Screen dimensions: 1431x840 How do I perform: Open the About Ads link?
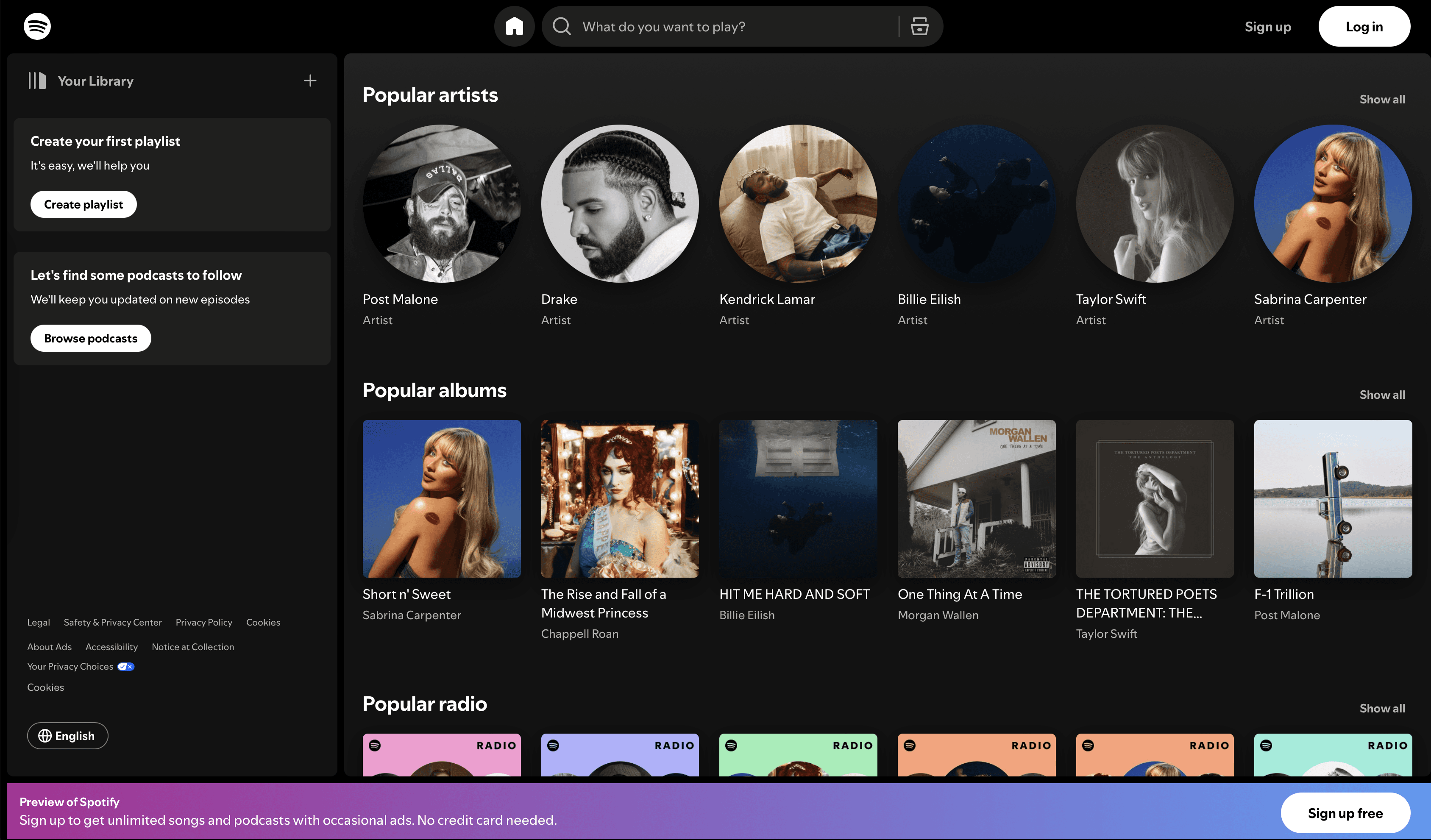pos(50,647)
